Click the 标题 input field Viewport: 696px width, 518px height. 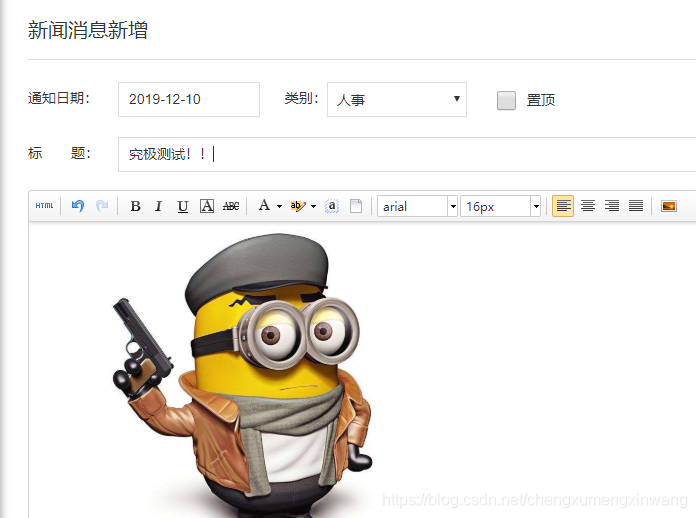tap(407, 154)
